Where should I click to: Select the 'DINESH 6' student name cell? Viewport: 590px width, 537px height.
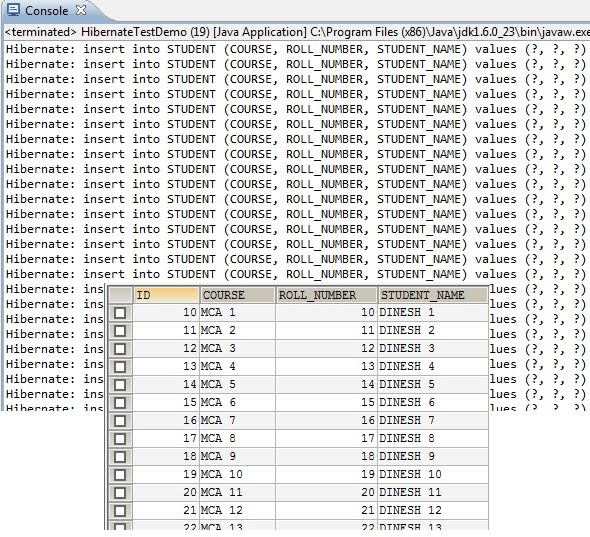click(433, 403)
